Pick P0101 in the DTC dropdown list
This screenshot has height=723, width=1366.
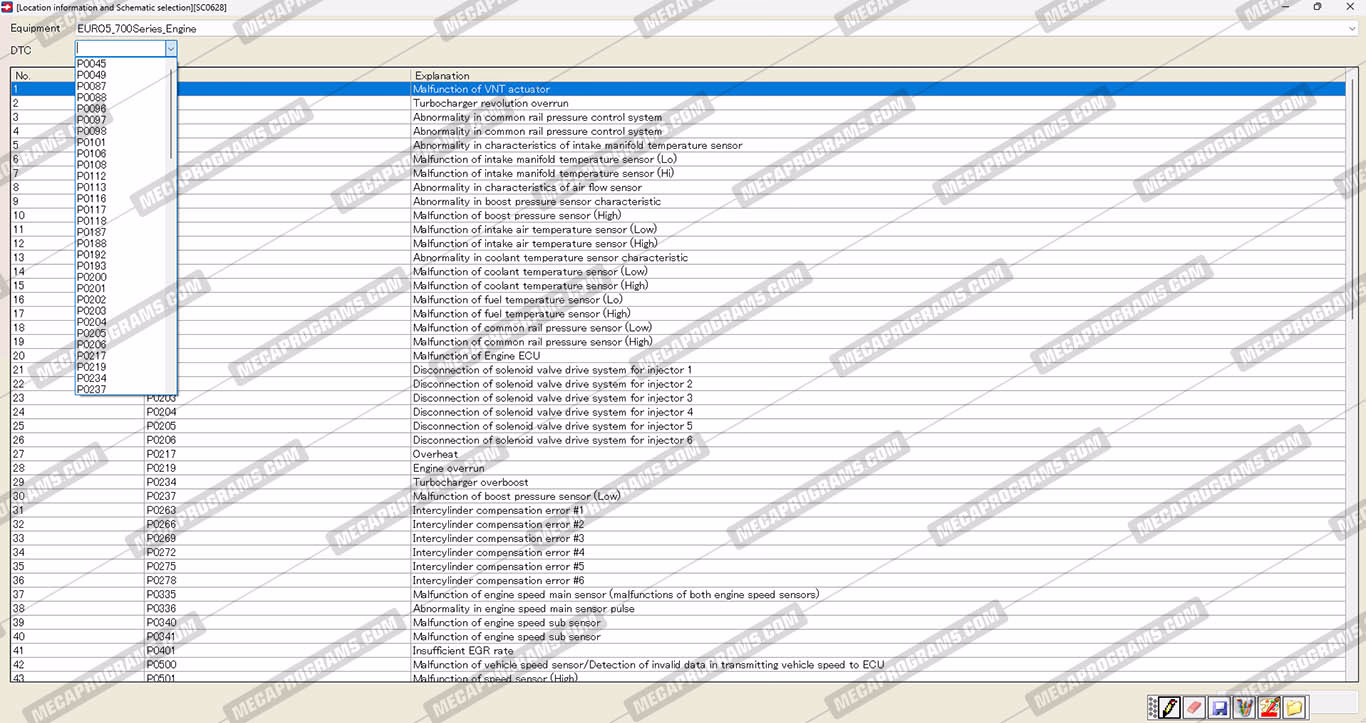[92, 142]
